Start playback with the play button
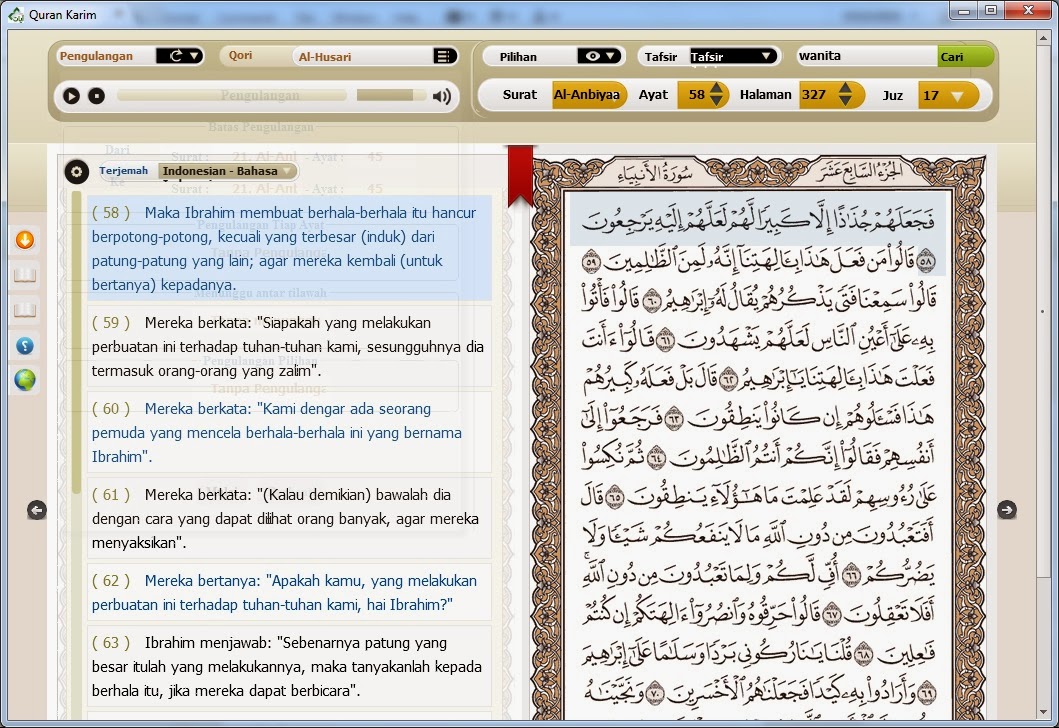Viewport: 1059px width, 728px height. point(71,96)
